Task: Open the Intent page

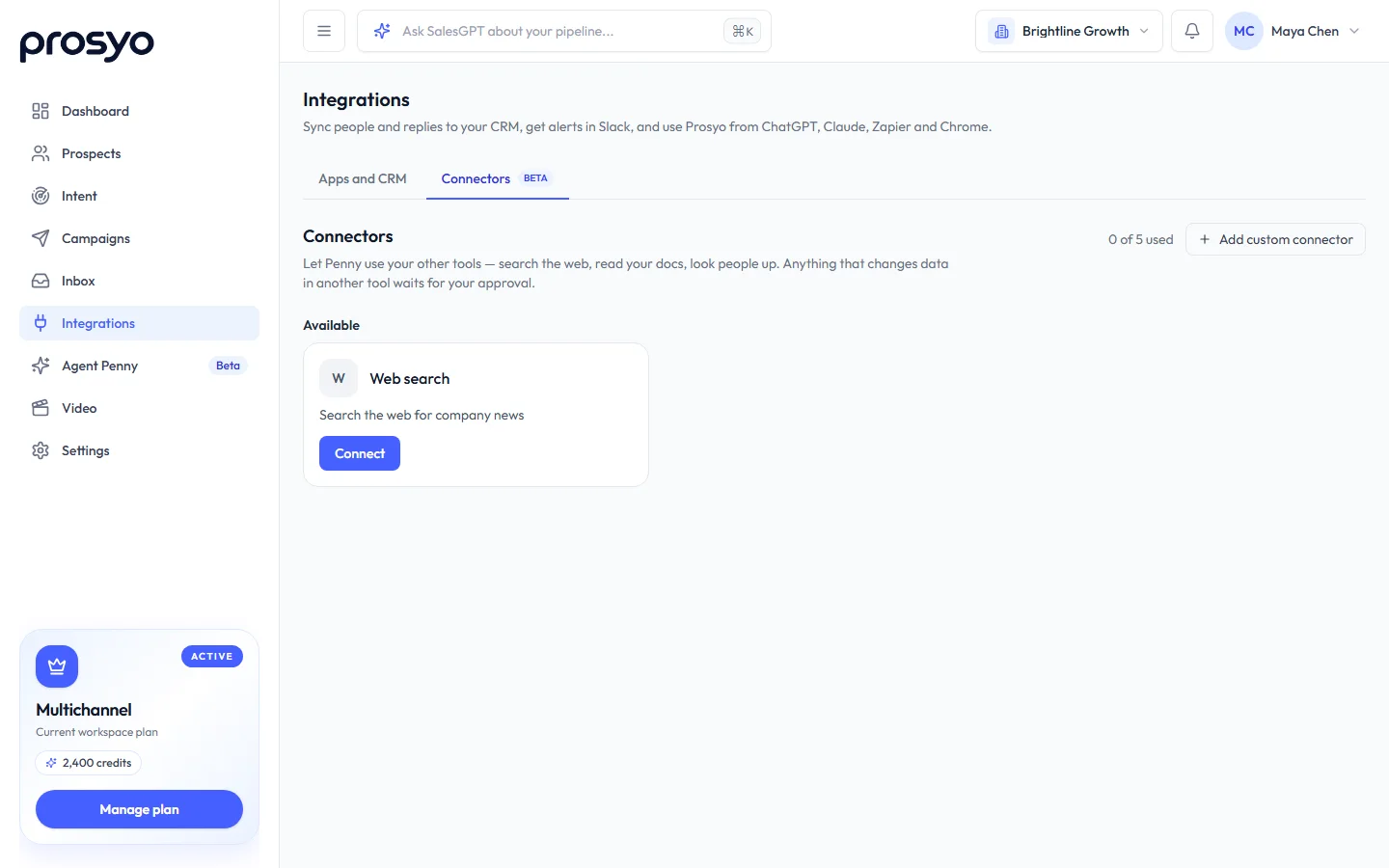Action: pos(139,196)
